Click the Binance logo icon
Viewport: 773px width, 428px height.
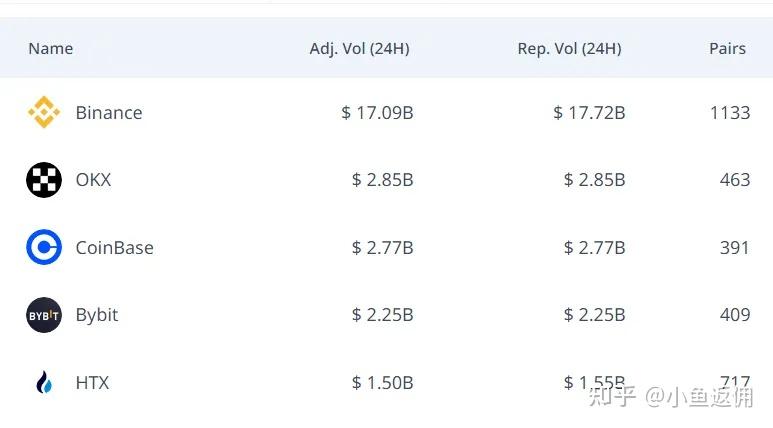click(44, 113)
